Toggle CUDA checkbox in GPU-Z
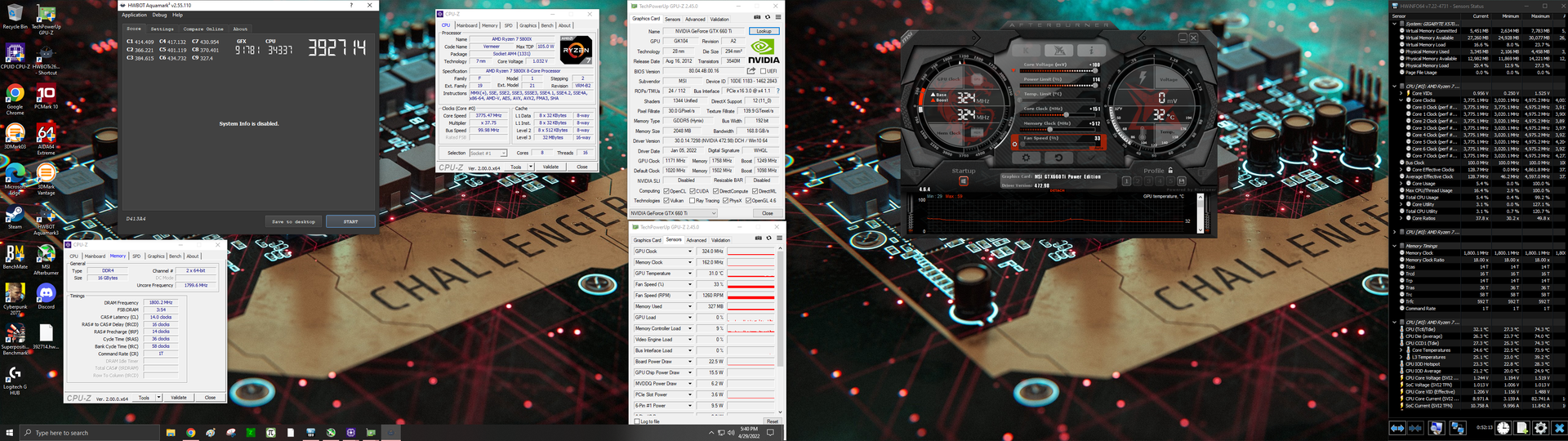This screenshot has width=1568, height=441. pyautogui.click(x=692, y=191)
